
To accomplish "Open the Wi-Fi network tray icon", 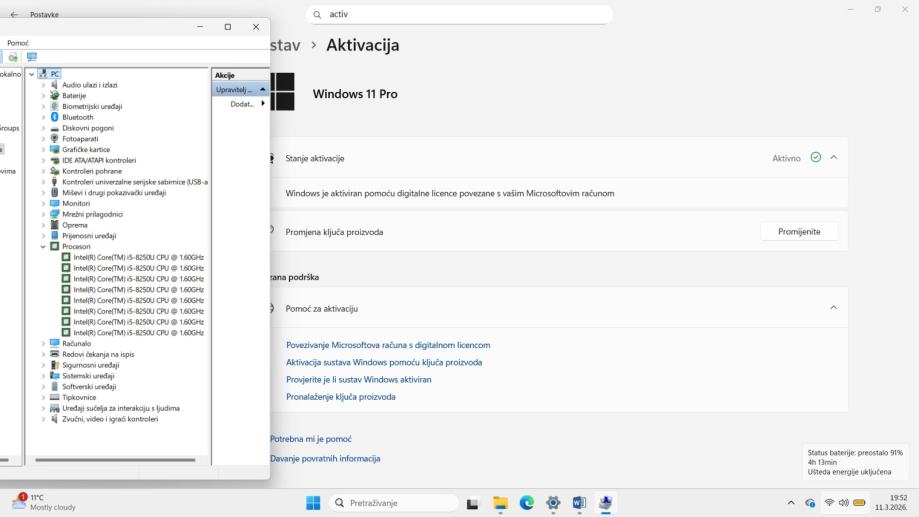I will click(x=829, y=503).
